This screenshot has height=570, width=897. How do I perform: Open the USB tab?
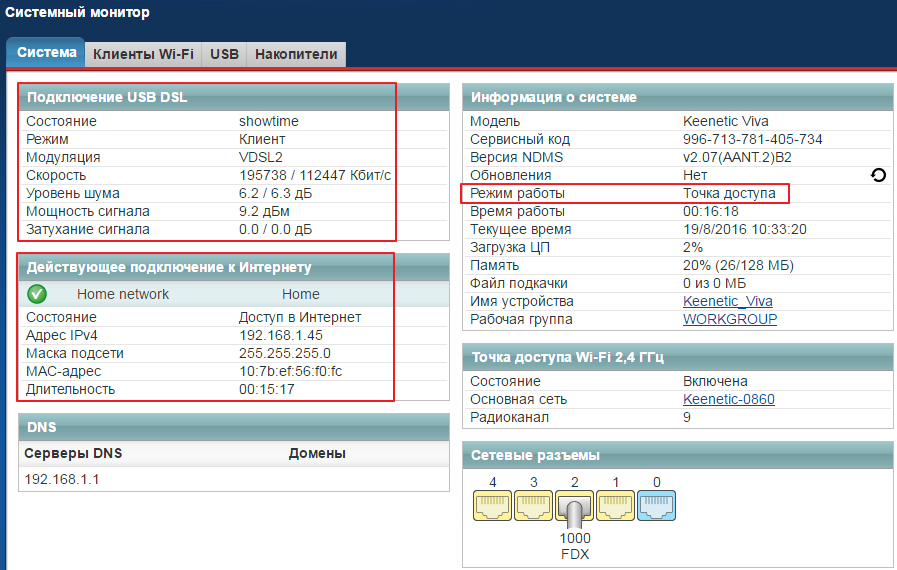[x=224, y=54]
